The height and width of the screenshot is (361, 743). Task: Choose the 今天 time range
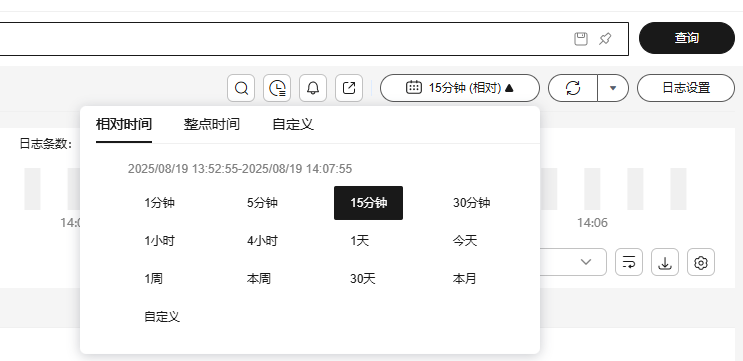(x=465, y=241)
